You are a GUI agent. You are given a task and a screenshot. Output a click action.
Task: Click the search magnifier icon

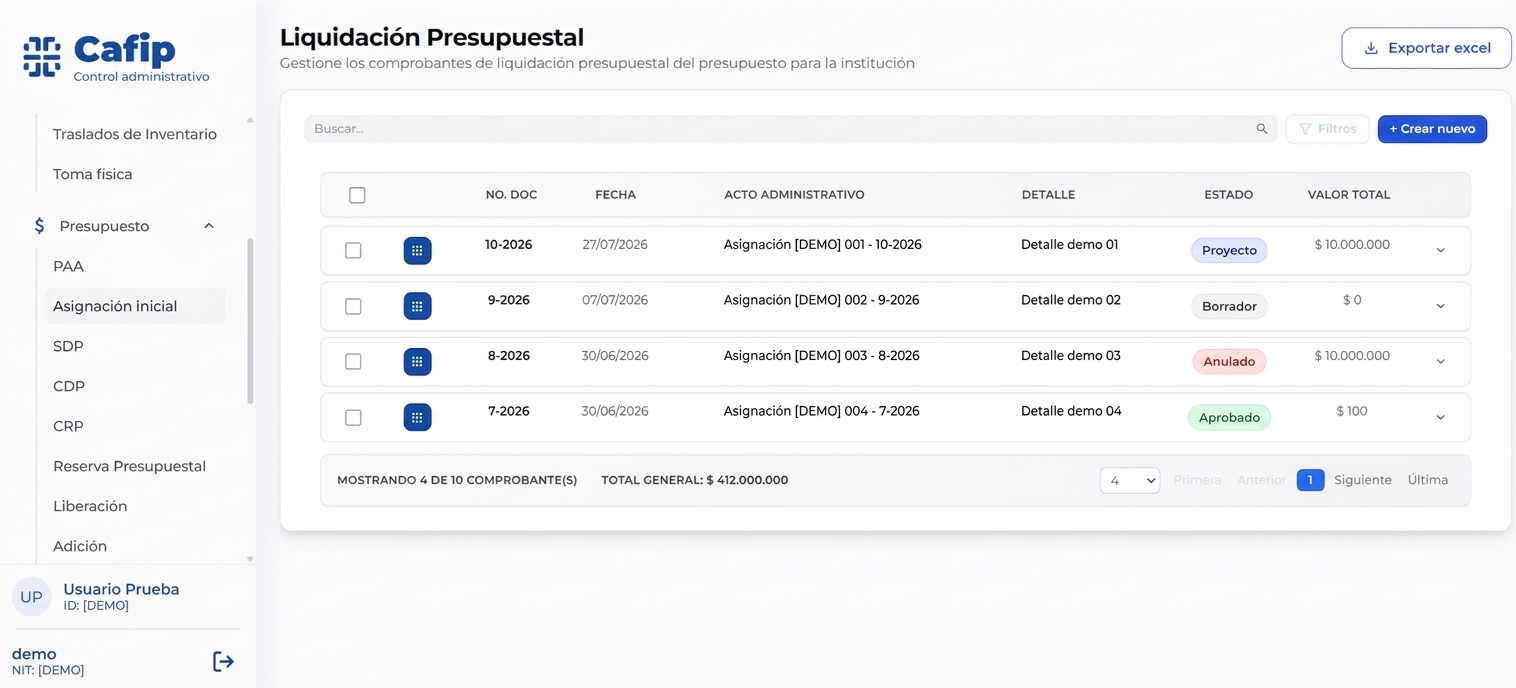click(1262, 129)
